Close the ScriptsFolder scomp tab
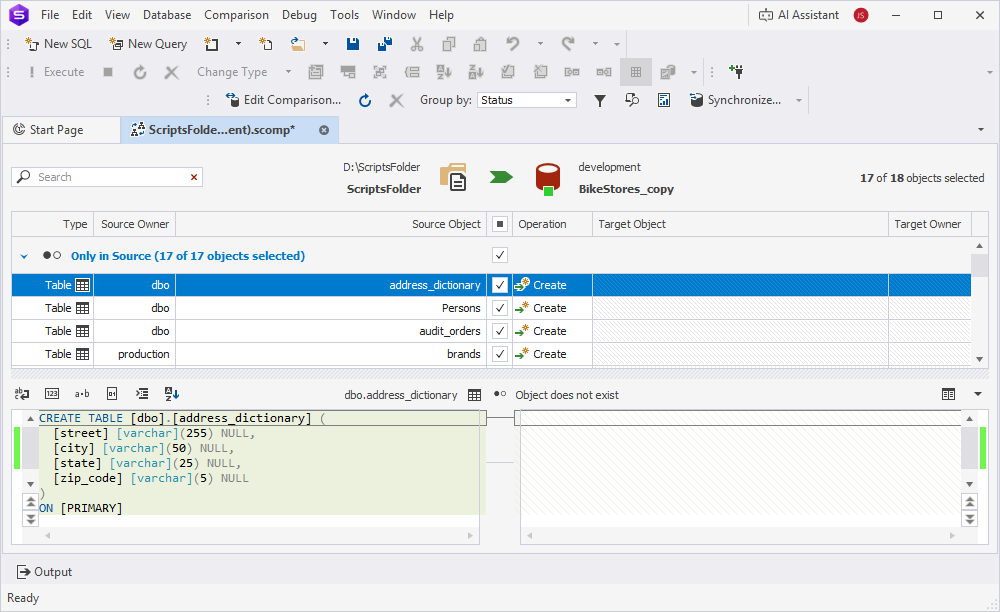Viewport: 1000px width, 612px height. 324,130
